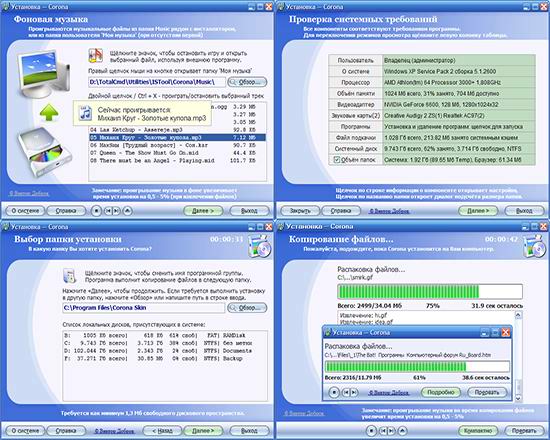
Task: Go to previous track in compact install window
Action: click(346, 392)
